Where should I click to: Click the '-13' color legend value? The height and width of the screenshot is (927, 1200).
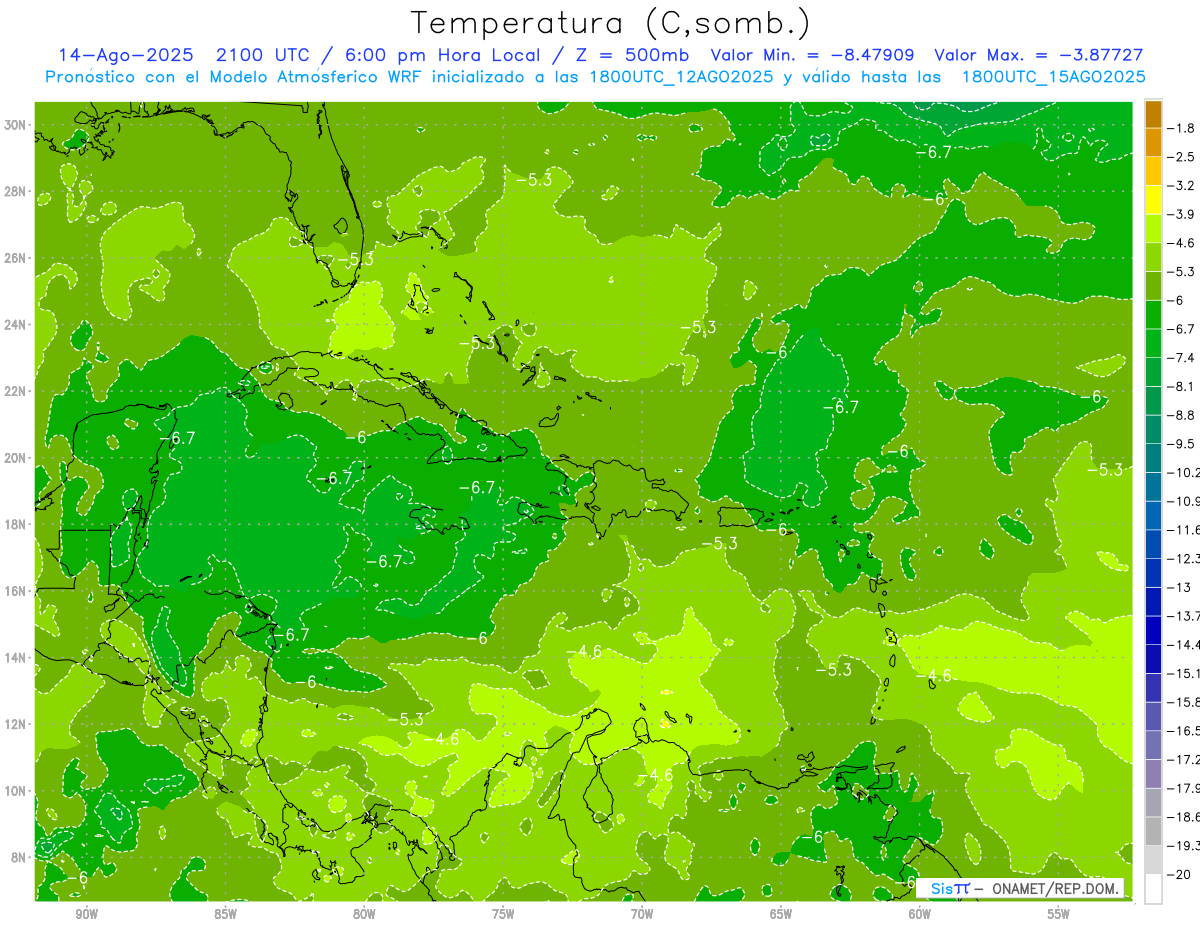(1180, 587)
